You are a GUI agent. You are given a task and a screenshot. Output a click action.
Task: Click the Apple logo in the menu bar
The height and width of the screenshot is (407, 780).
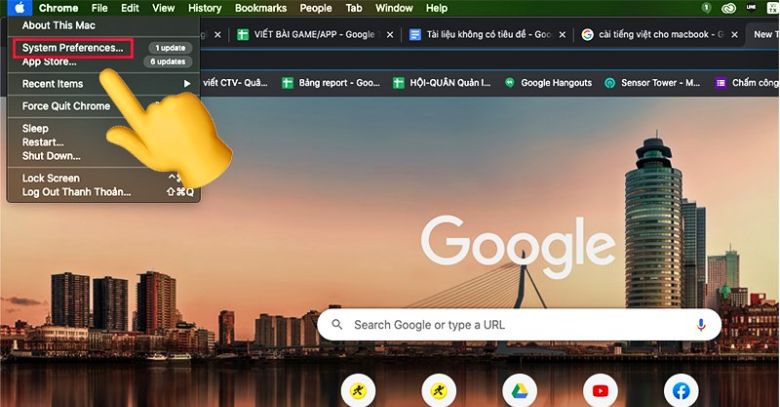[x=19, y=8]
